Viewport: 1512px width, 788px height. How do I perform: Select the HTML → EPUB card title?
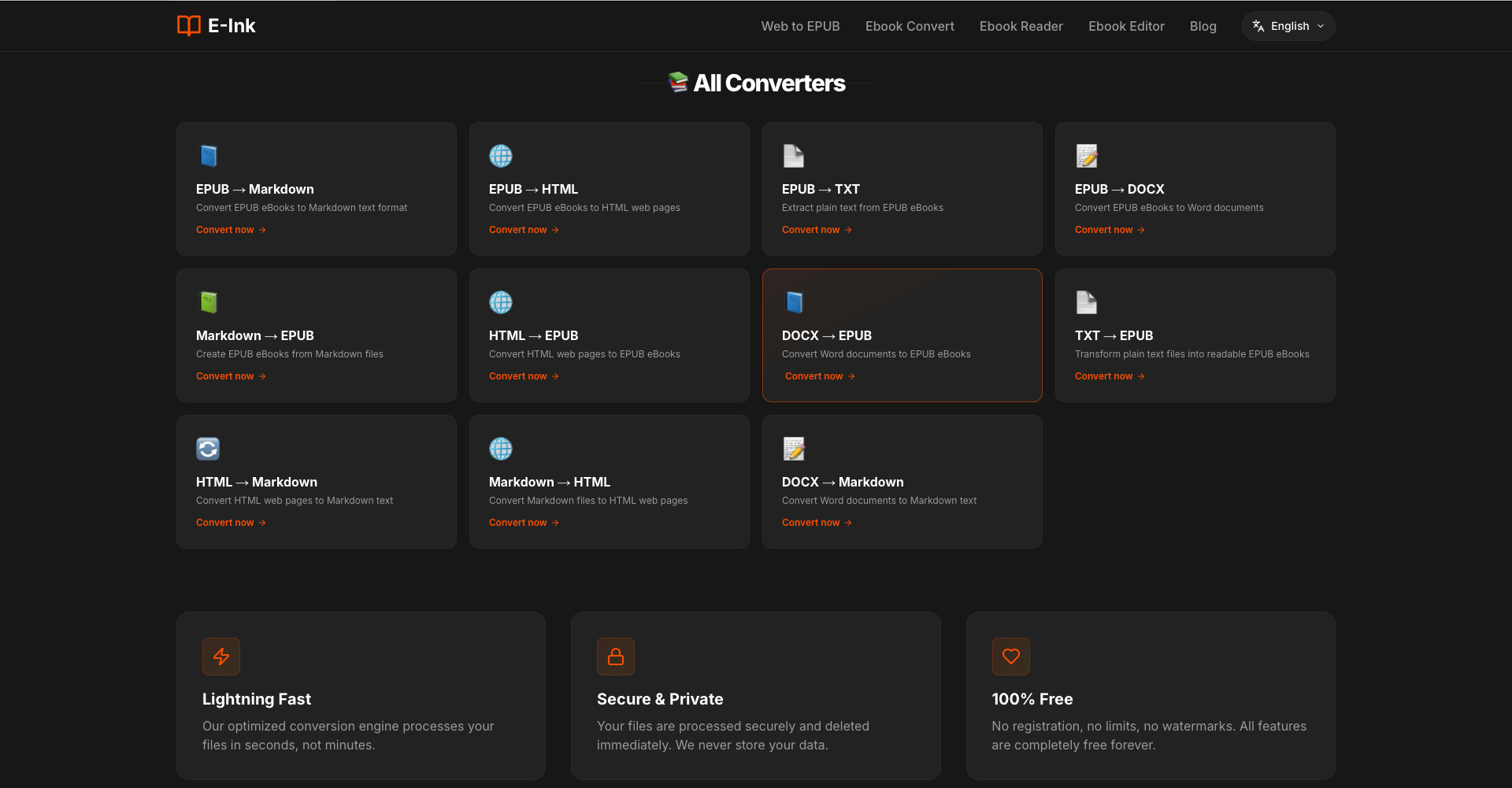[534, 335]
